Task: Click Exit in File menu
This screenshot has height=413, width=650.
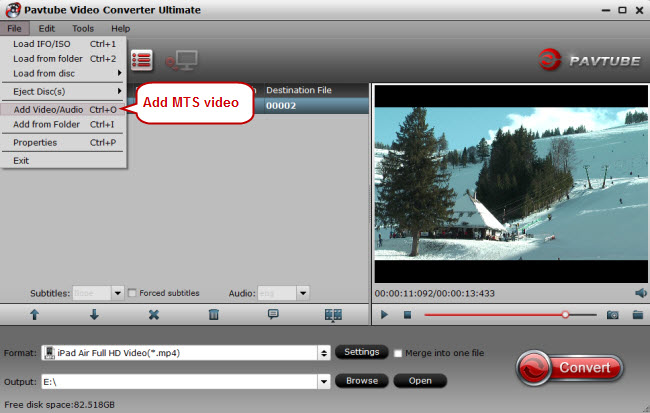Action: click(x=63, y=160)
